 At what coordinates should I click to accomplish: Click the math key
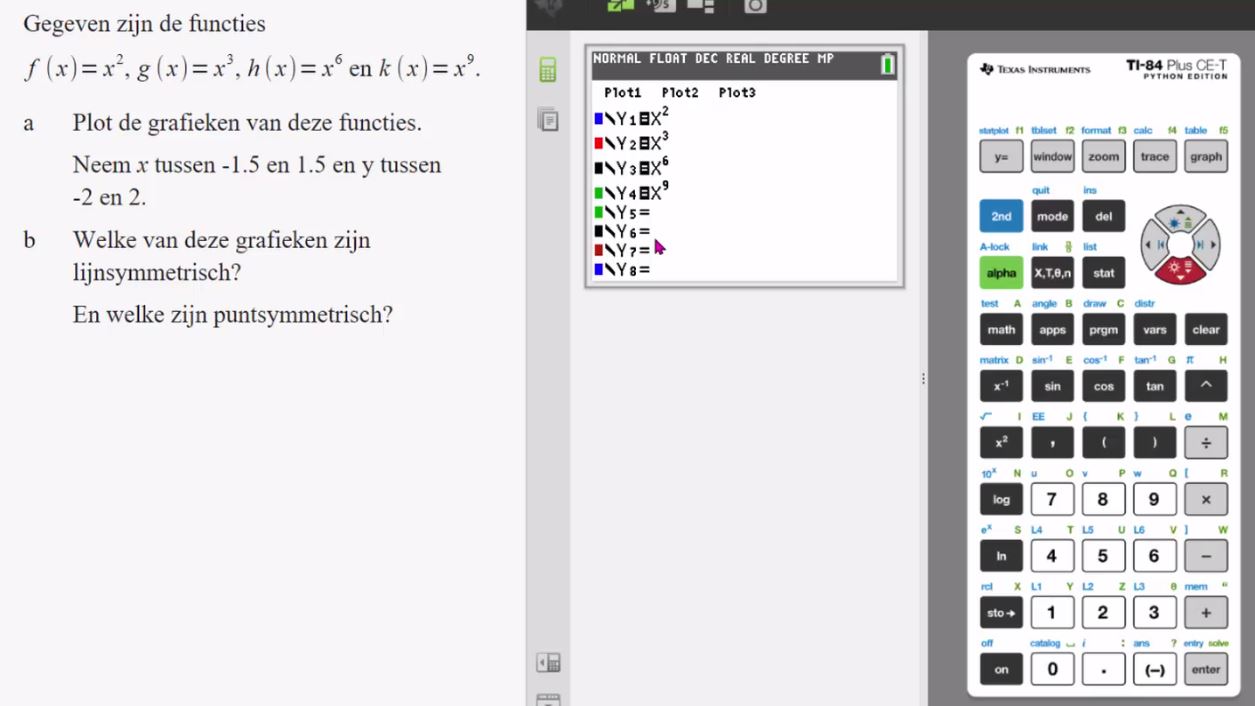[x=1001, y=330]
